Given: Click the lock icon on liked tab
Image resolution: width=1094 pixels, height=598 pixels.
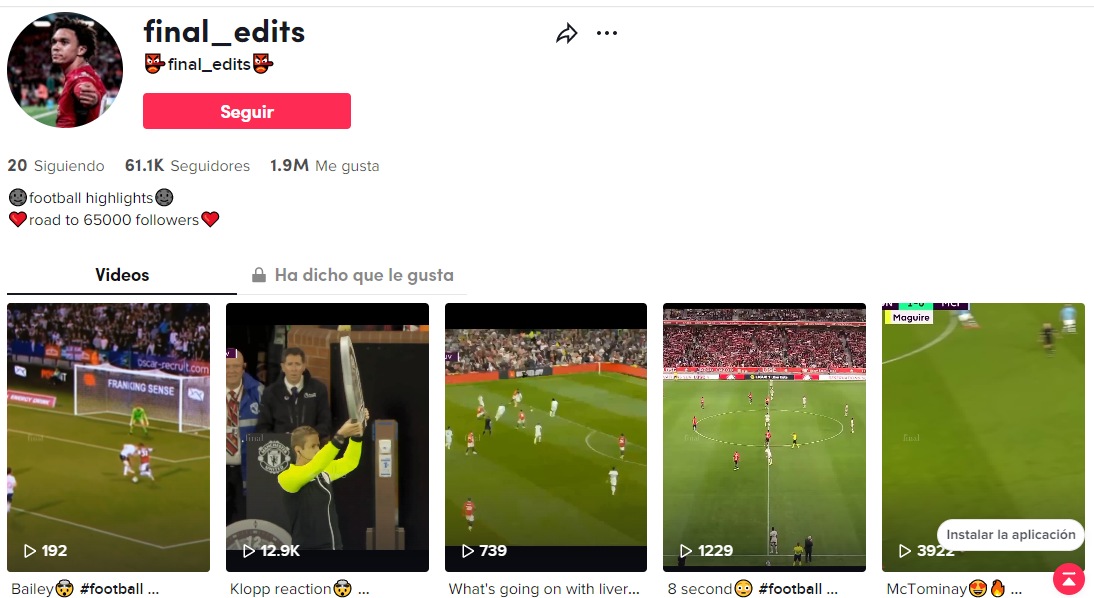Looking at the screenshot, I should [x=259, y=275].
